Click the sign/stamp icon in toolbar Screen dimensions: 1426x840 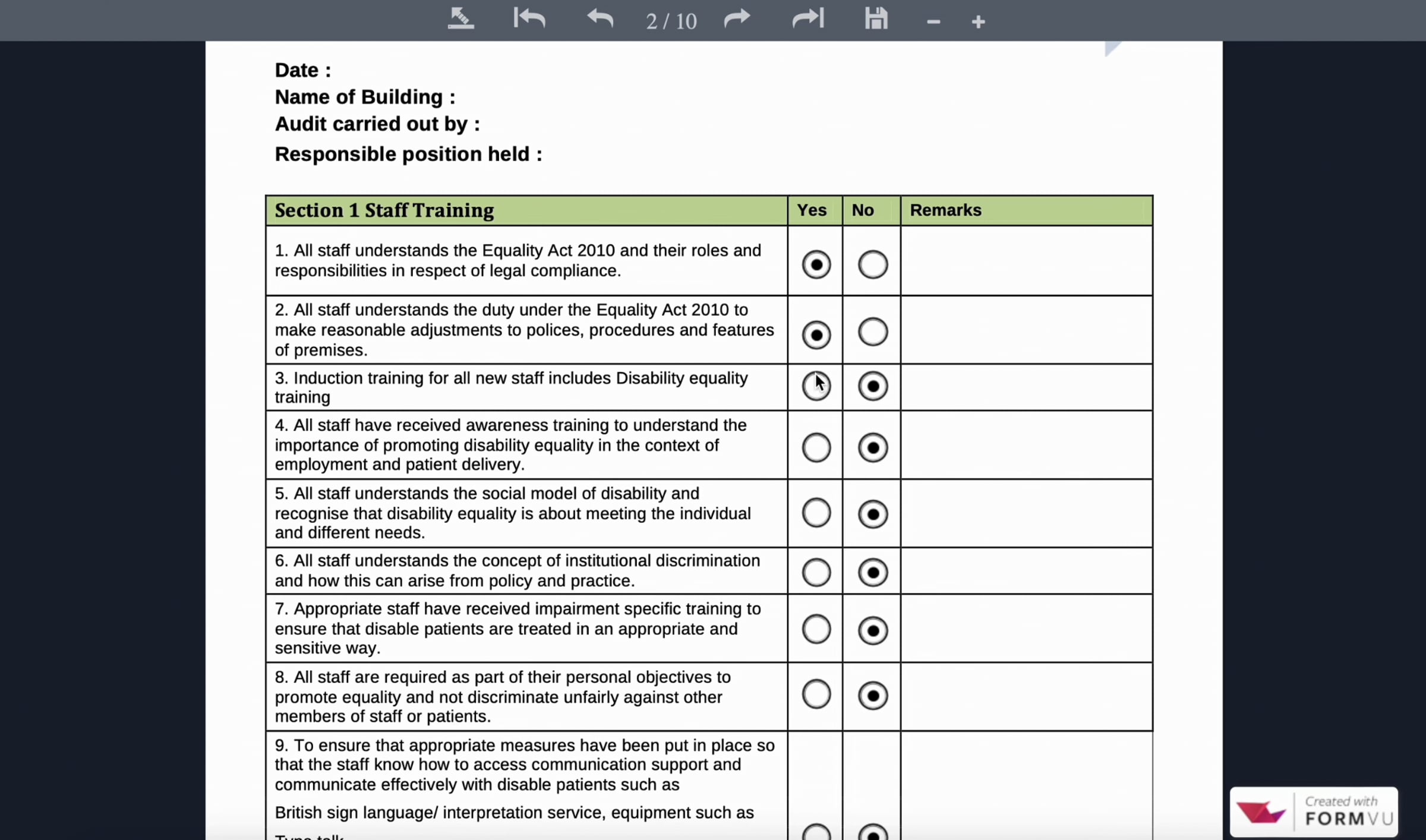(460, 18)
